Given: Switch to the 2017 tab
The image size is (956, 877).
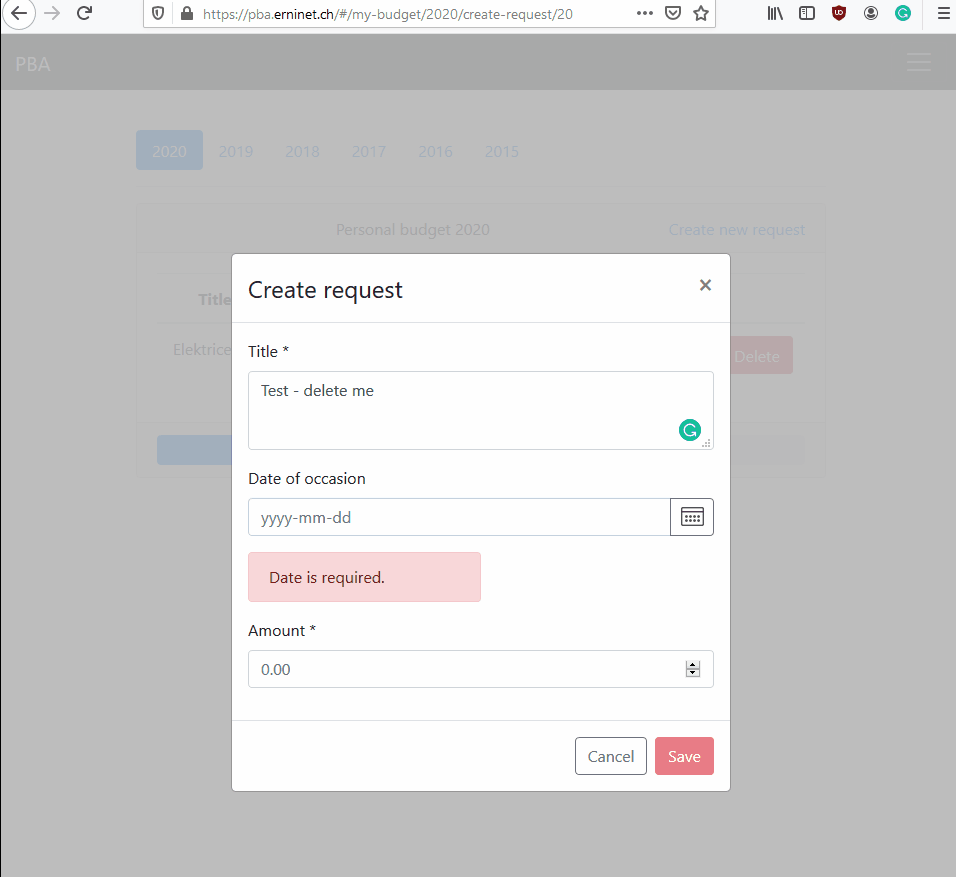Looking at the screenshot, I should pos(369,151).
